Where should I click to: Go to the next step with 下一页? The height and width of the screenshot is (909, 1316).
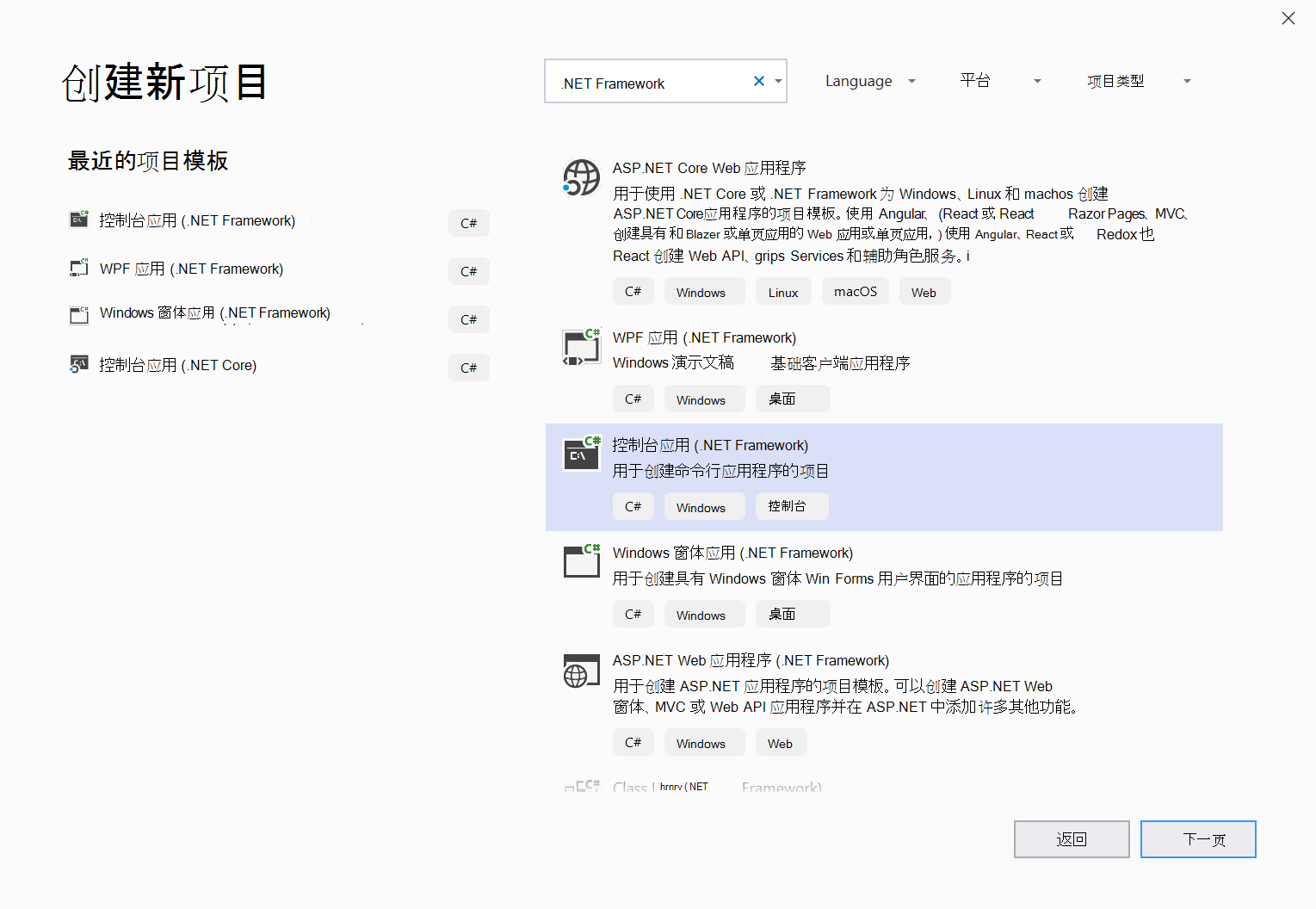[1198, 839]
